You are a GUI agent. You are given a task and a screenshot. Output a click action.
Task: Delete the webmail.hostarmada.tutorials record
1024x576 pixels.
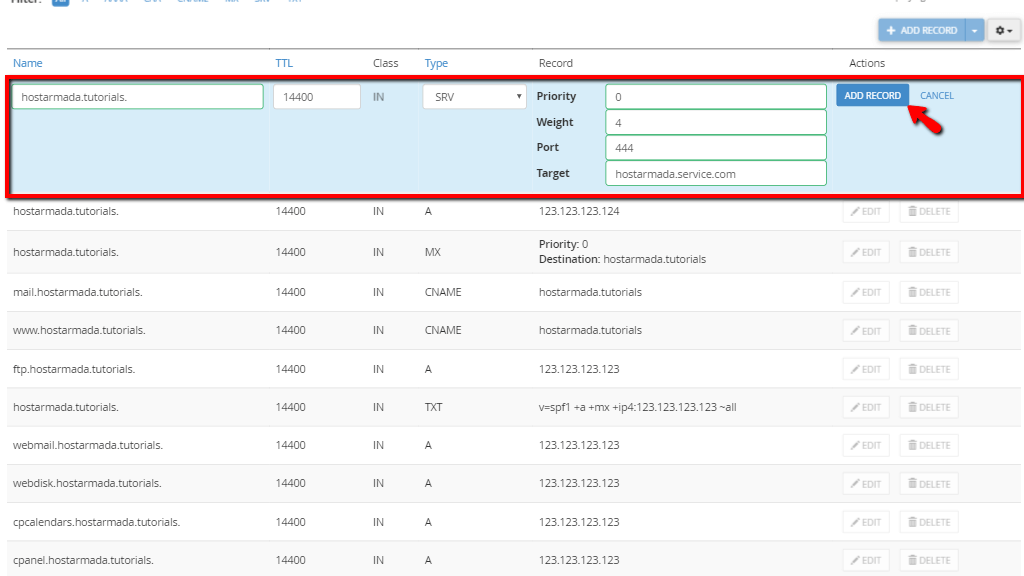click(929, 445)
